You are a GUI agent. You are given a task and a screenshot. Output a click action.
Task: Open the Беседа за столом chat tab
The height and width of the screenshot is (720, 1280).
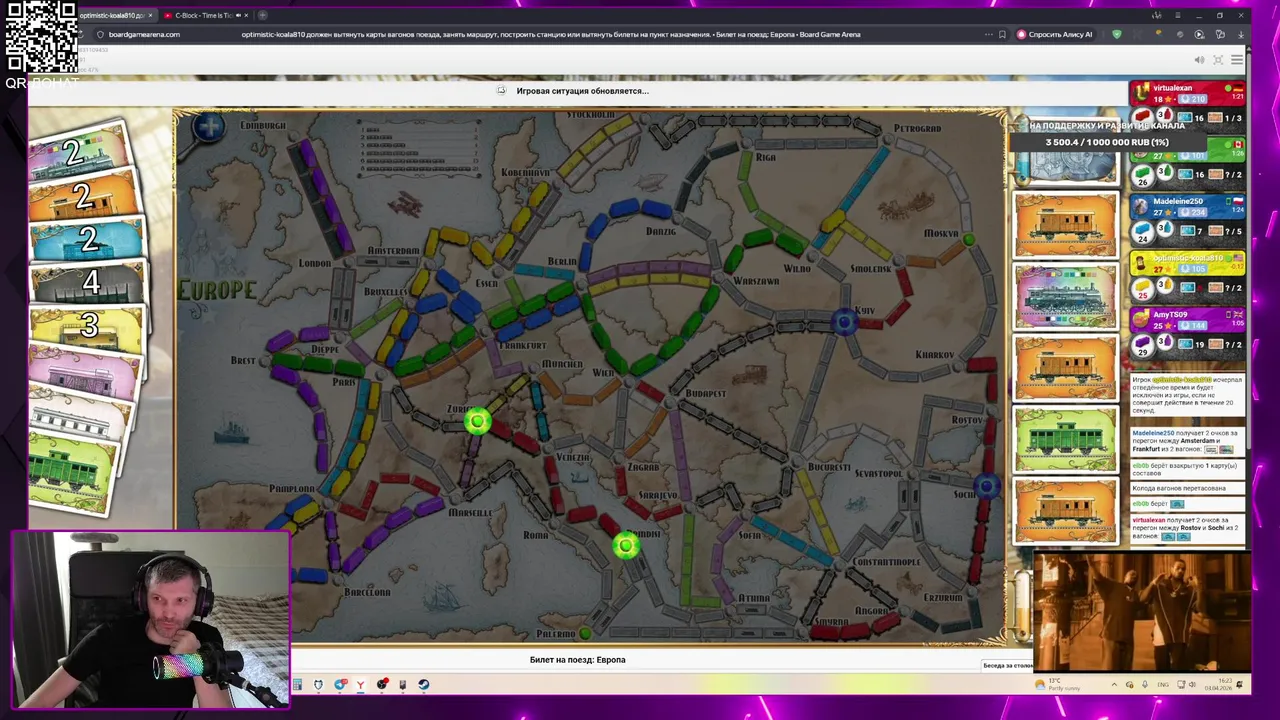(1007, 665)
